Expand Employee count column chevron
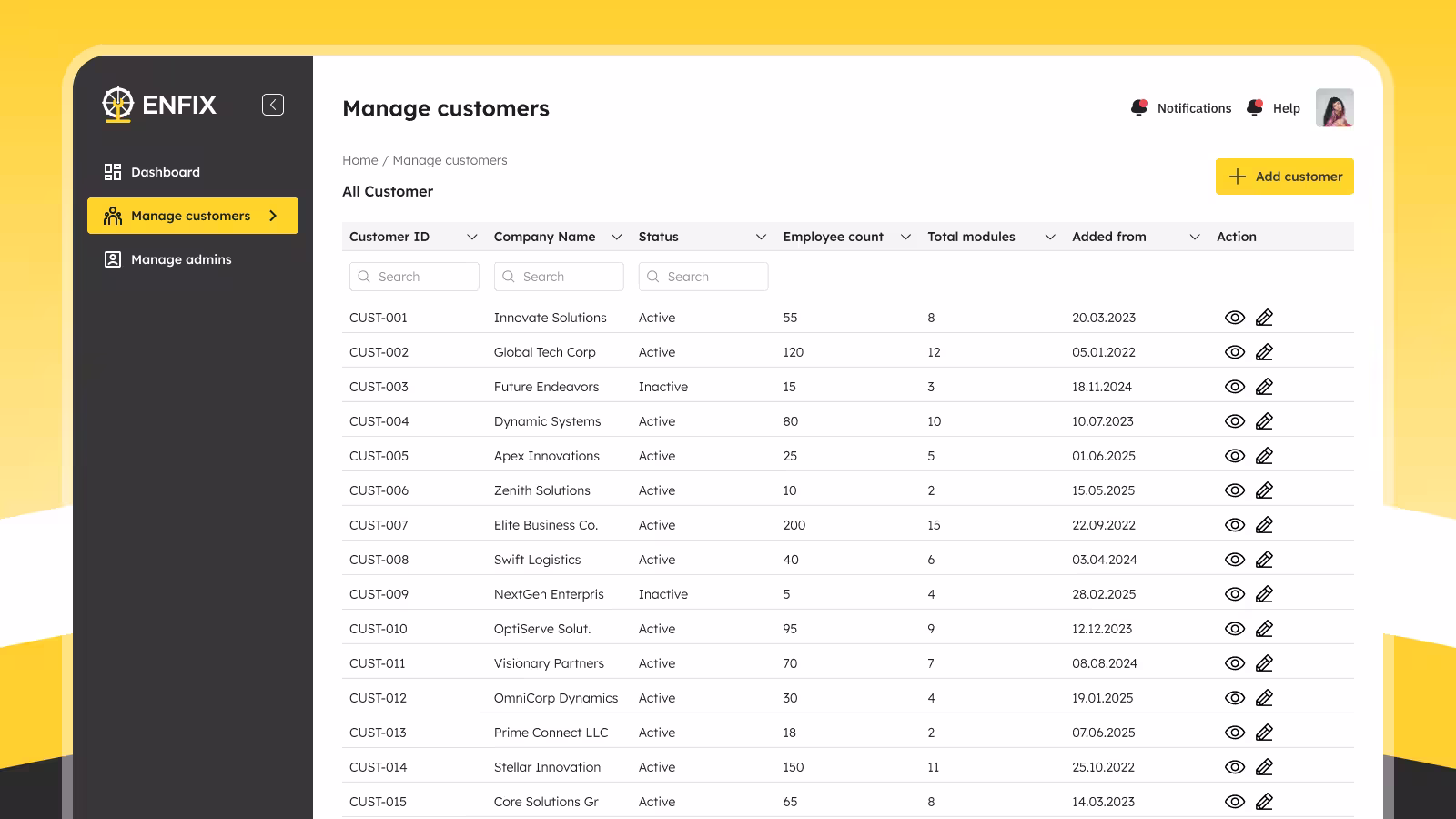The width and height of the screenshot is (1456, 819). tap(905, 237)
